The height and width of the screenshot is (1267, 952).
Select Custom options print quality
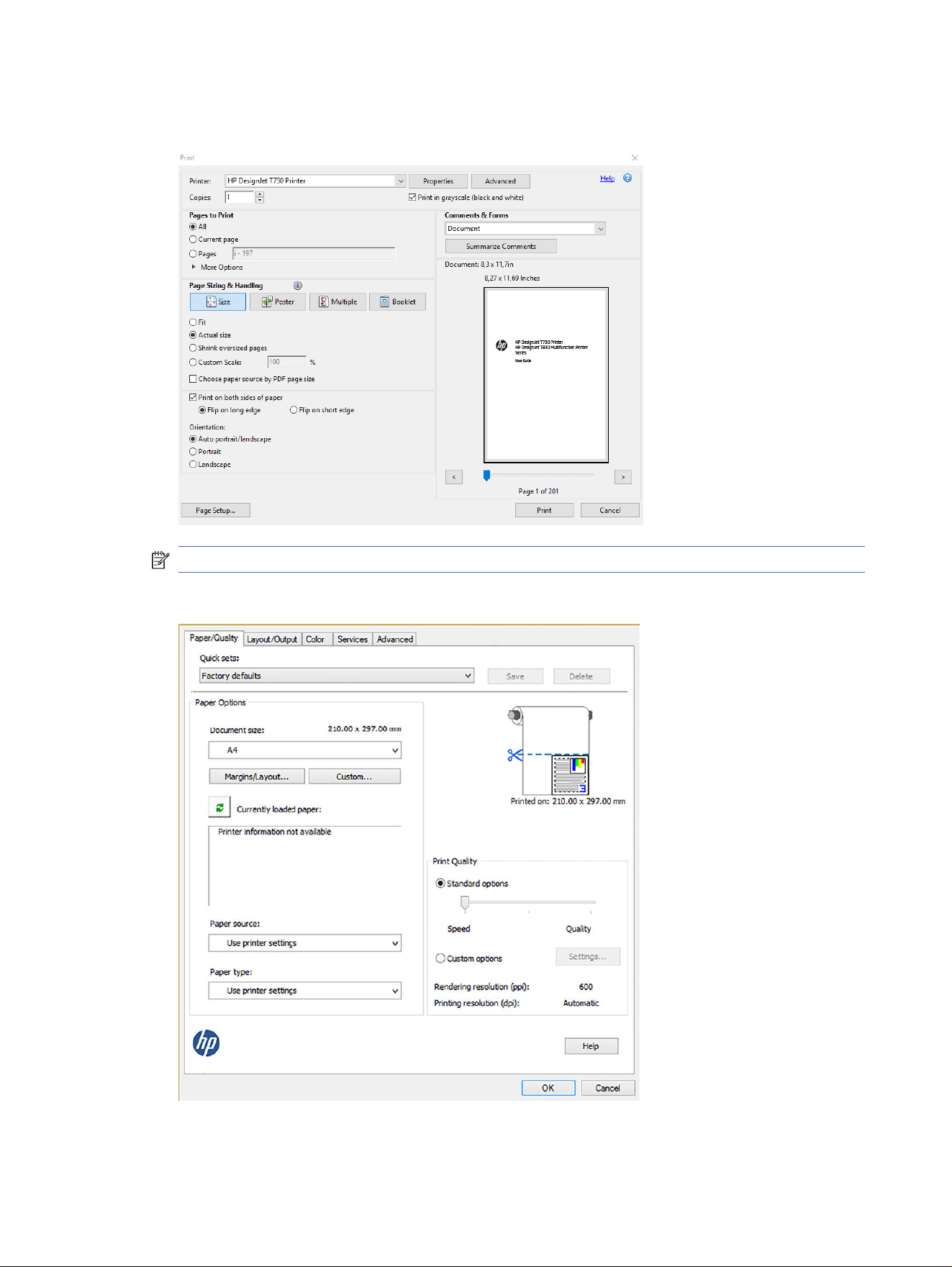440,958
